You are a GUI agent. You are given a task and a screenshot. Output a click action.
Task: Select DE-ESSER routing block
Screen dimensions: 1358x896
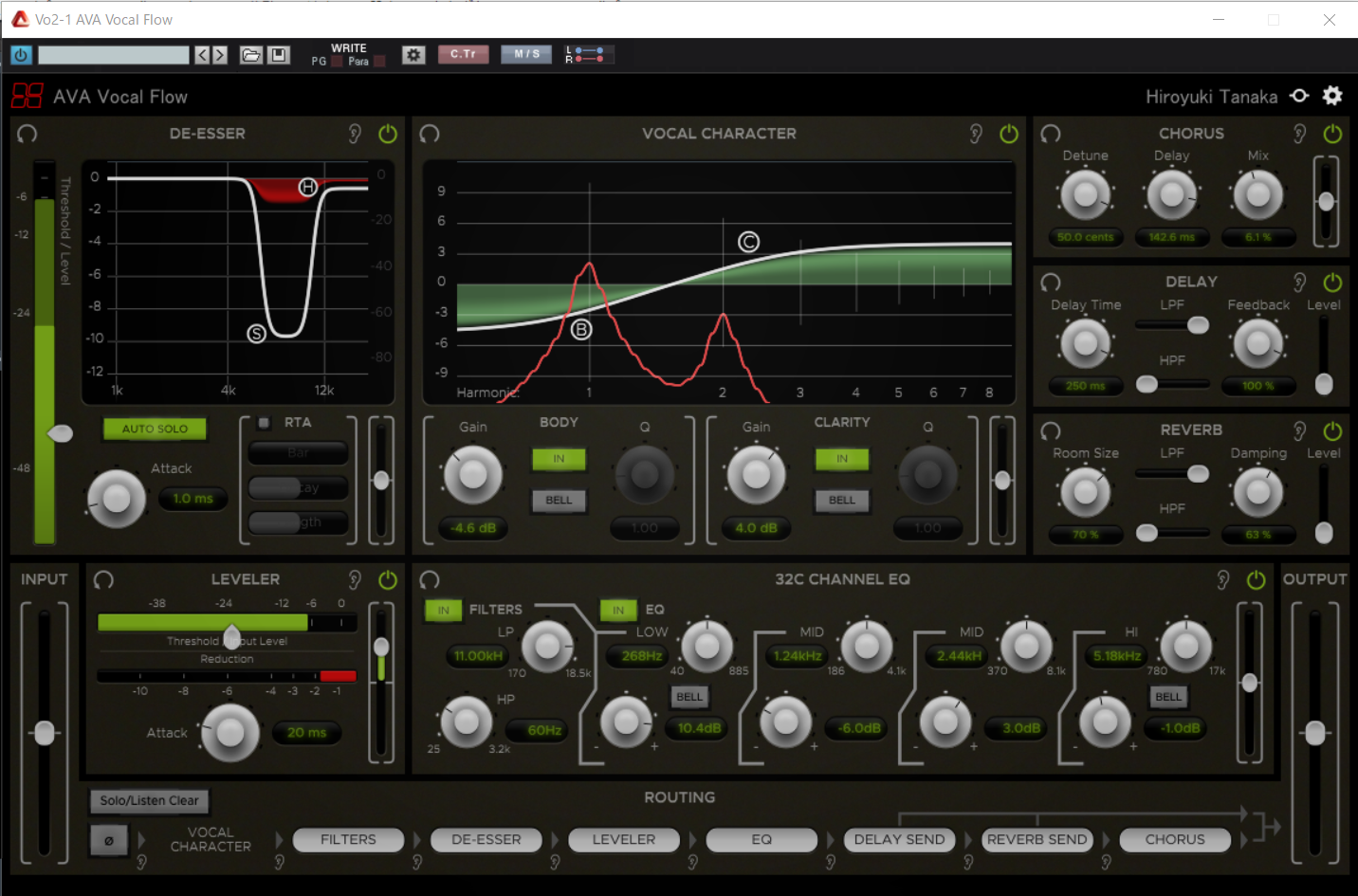(x=486, y=840)
